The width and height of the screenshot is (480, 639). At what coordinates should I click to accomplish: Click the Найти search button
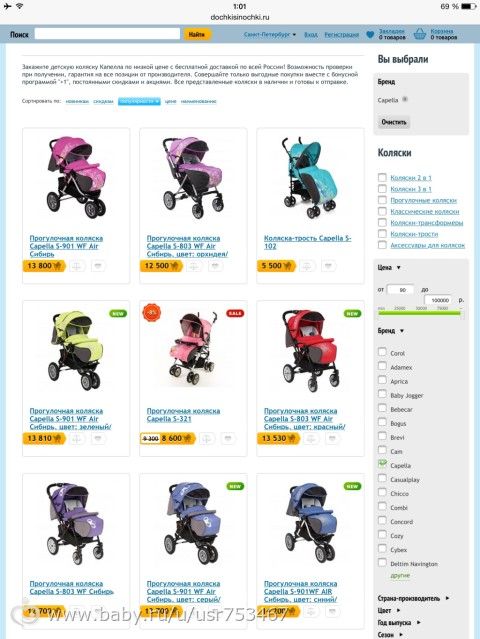pyautogui.click(x=197, y=34)
